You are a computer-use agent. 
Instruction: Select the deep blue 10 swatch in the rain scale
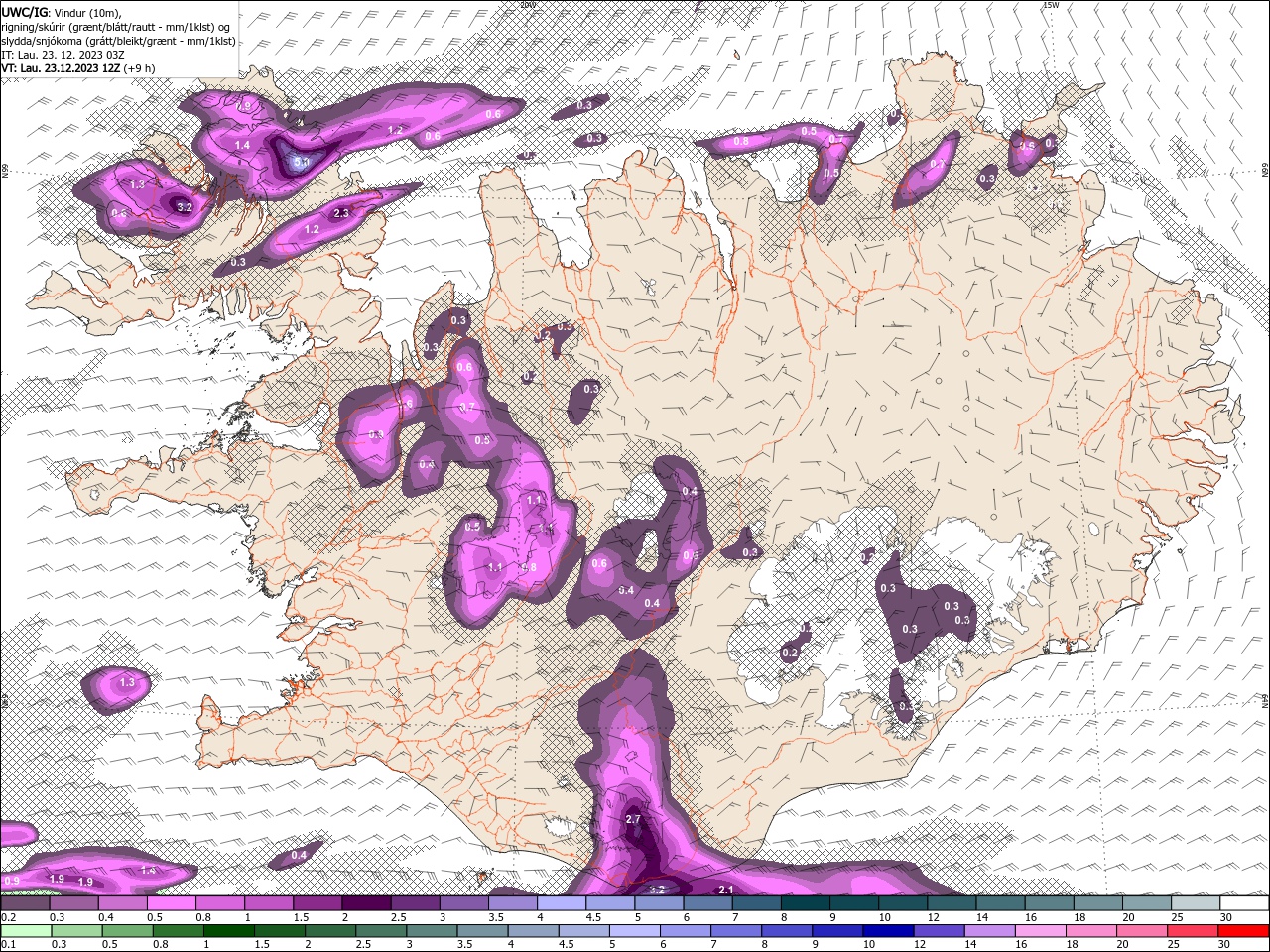pyautogui.click(x=887, y=931)
